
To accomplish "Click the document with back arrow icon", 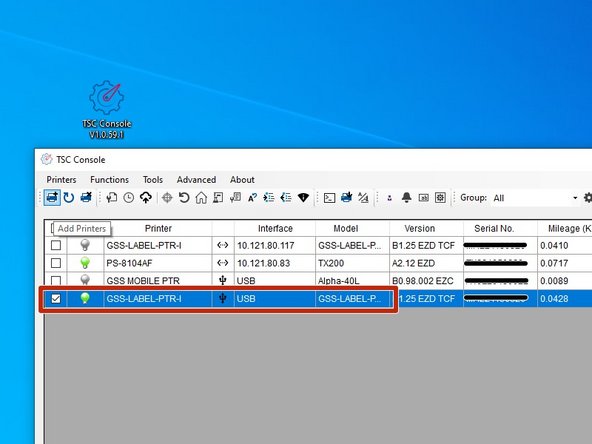I will tap(112, 197).
